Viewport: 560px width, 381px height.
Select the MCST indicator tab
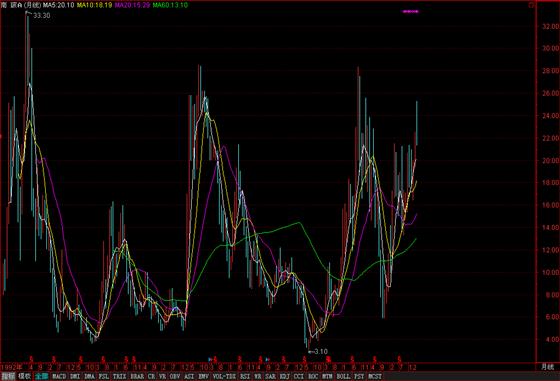[375, 376]
